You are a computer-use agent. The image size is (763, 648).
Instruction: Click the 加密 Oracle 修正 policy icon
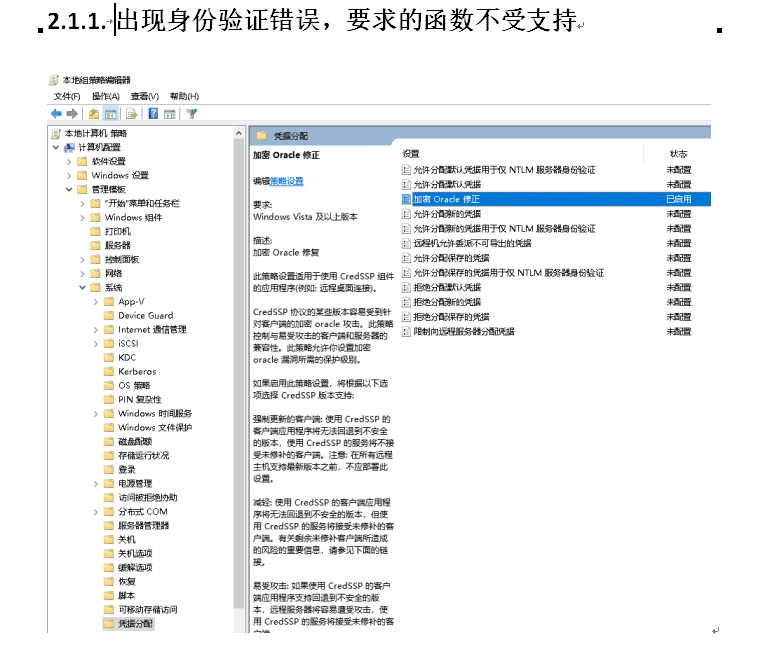406,199
